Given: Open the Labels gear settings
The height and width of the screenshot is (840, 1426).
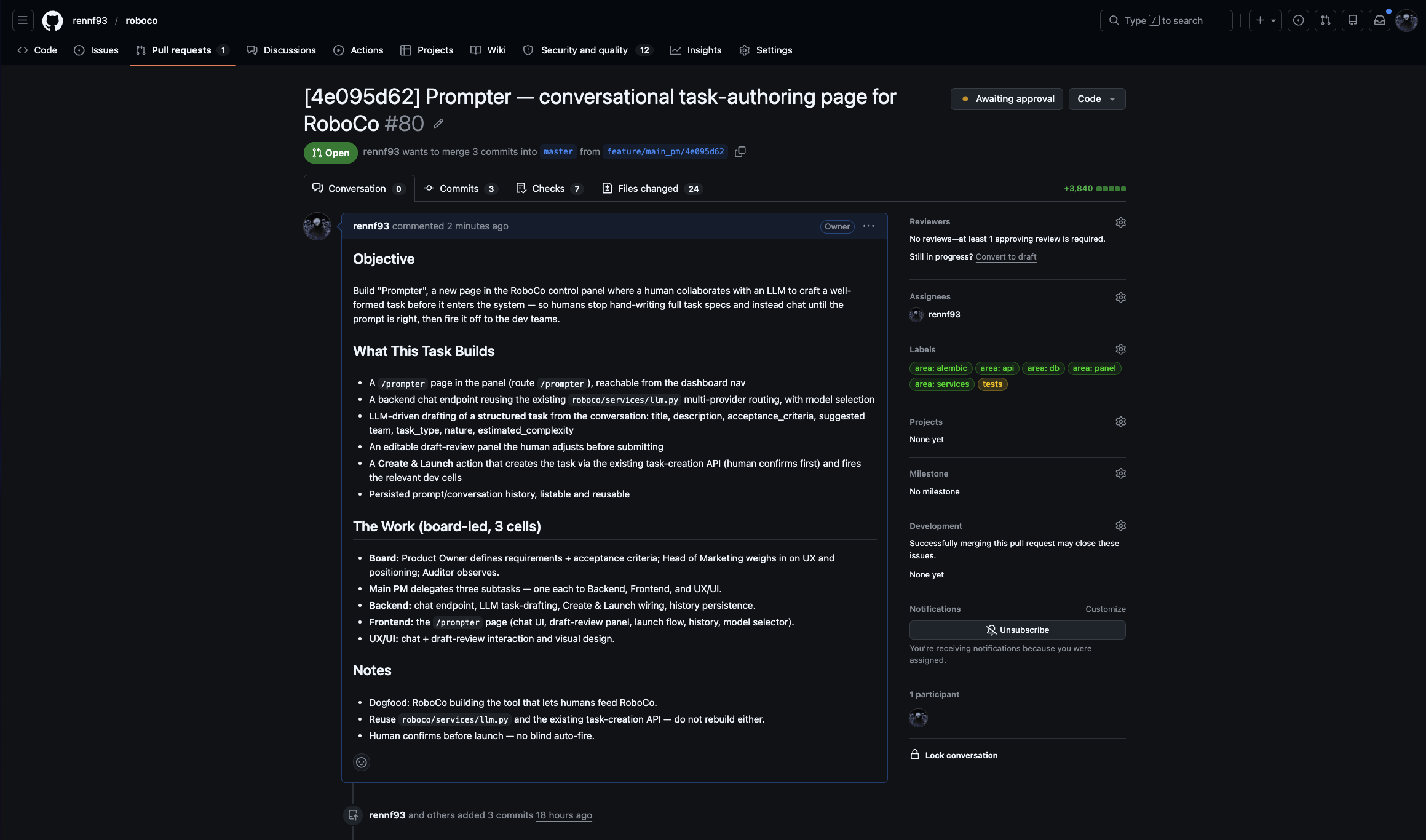Looking at the screenshot, I should [1120, 349].
